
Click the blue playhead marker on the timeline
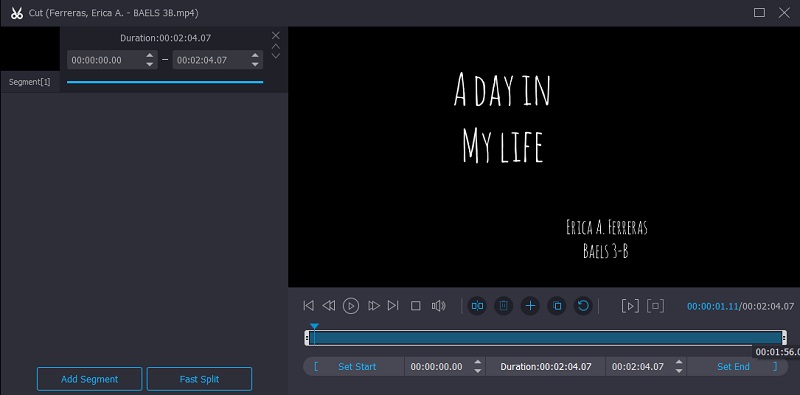pos(314,327)
